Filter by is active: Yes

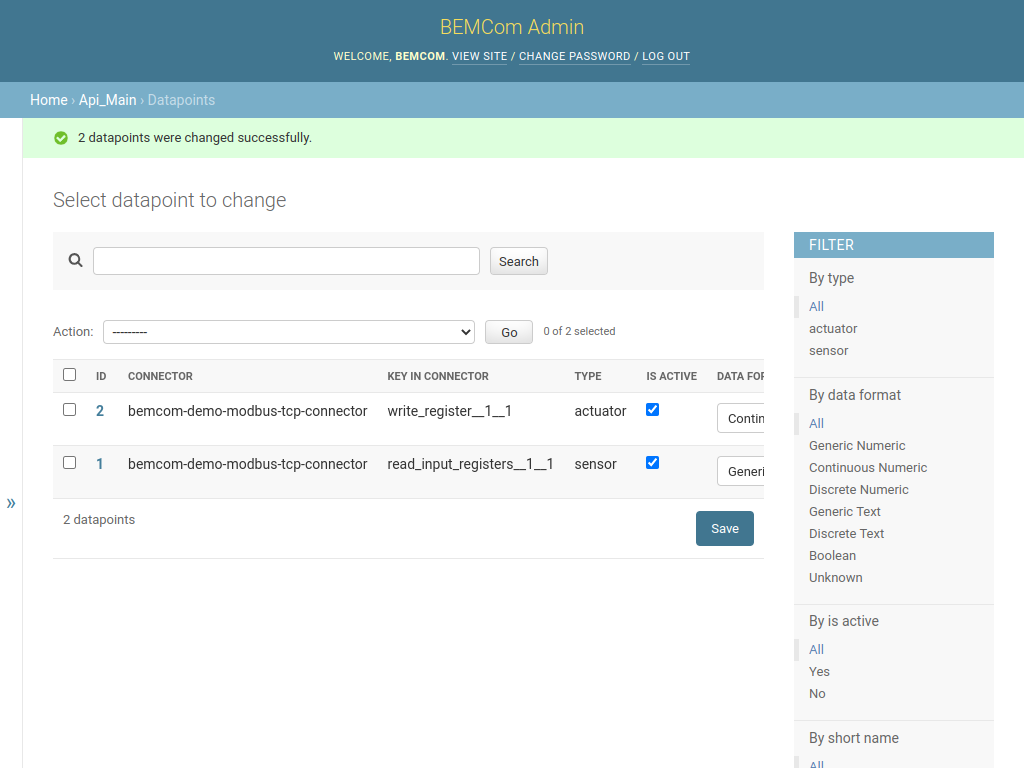point(819,671)
